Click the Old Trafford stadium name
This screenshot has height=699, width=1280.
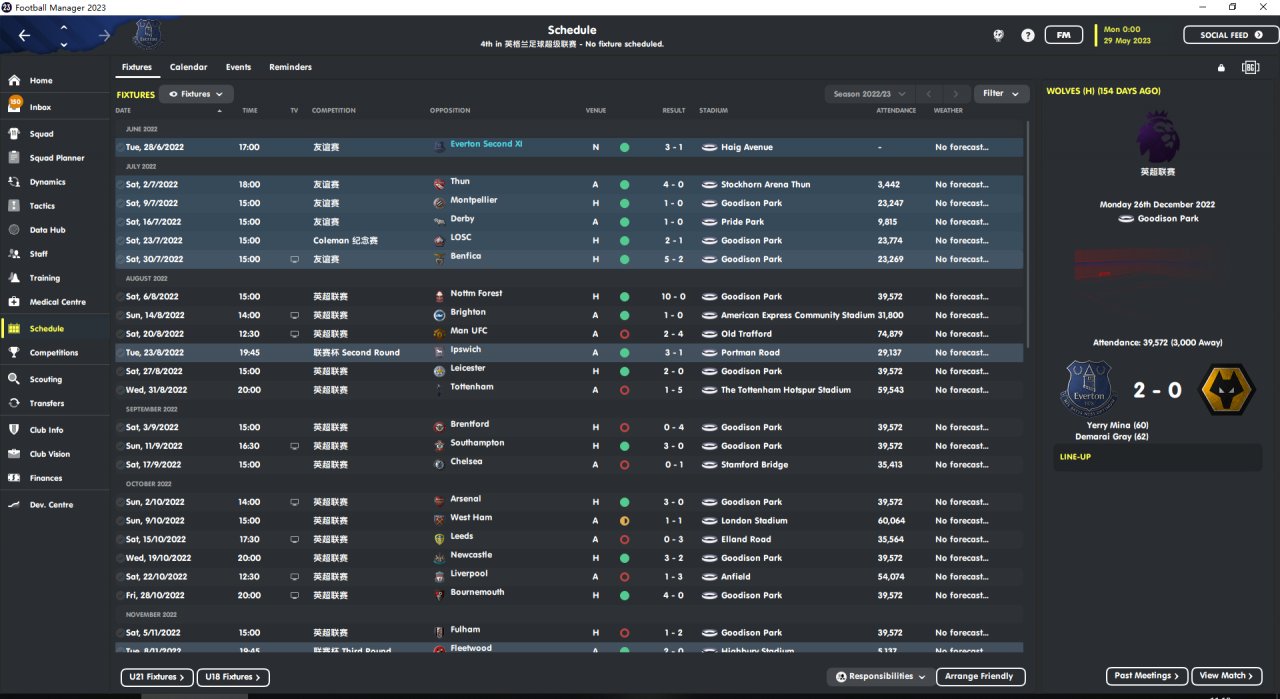tap(746, 334)
